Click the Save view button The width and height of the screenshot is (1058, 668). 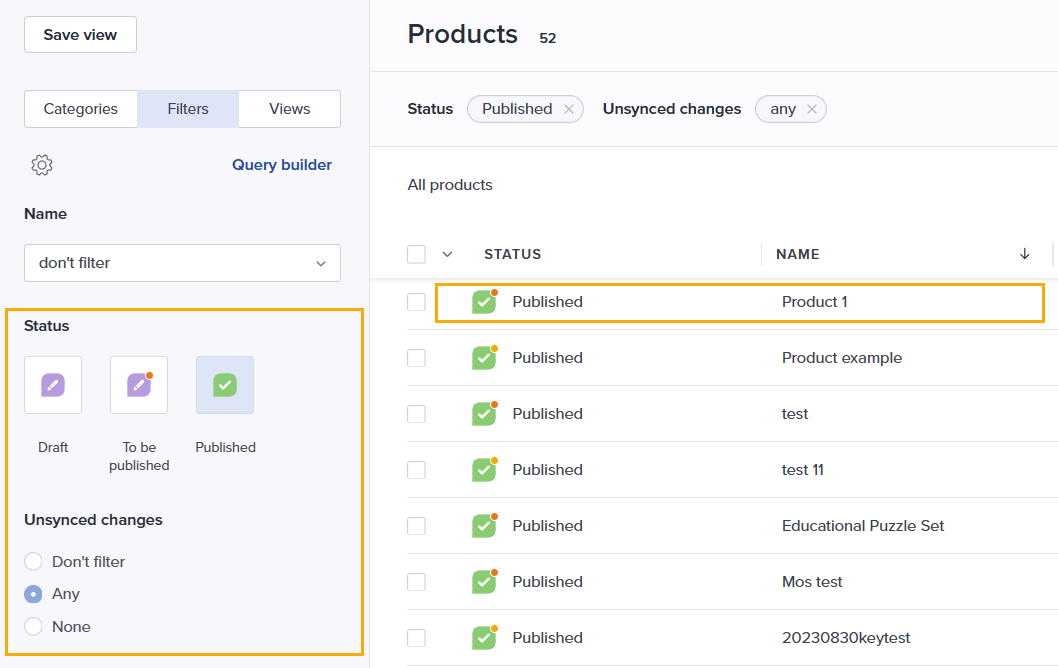80,34
